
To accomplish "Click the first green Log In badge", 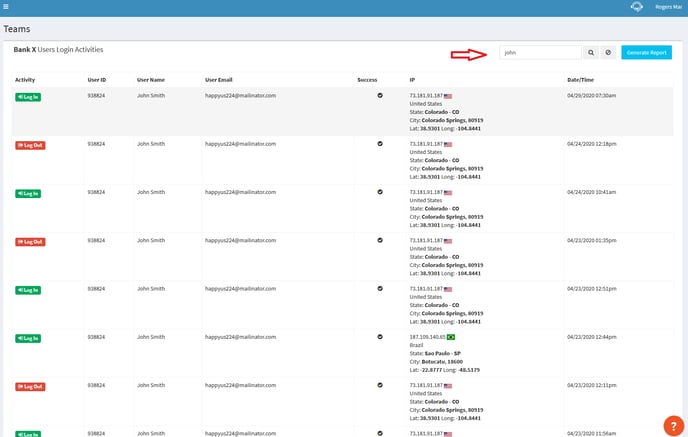I will [29, 97].
